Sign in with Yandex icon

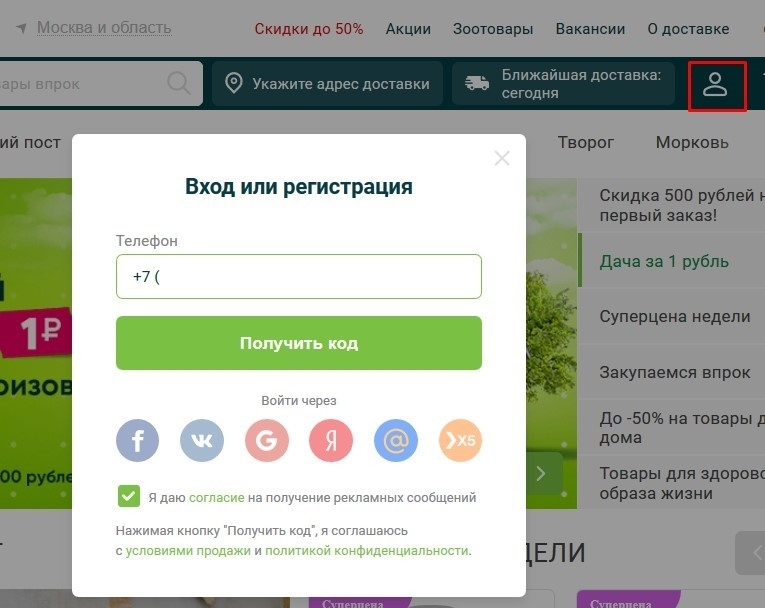click(331, 441)
